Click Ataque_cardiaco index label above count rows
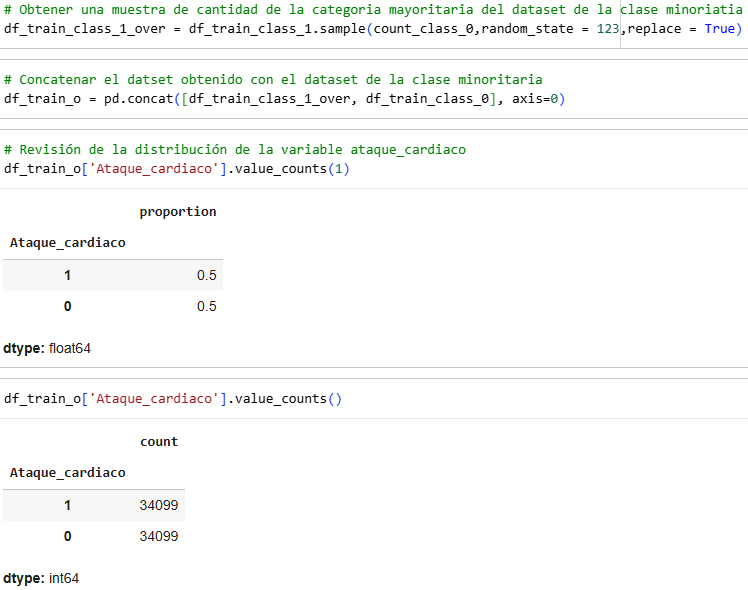The width and height of the screenshot is (748, 590). pos(67,473)
